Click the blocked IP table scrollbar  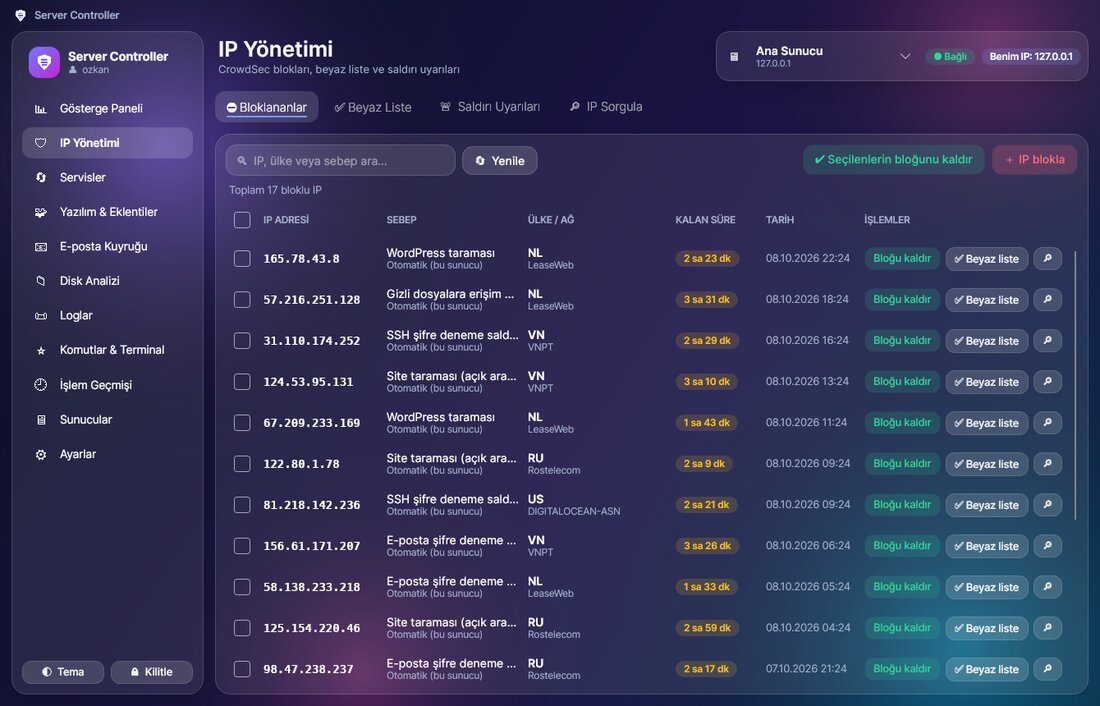click(1075, 385)
